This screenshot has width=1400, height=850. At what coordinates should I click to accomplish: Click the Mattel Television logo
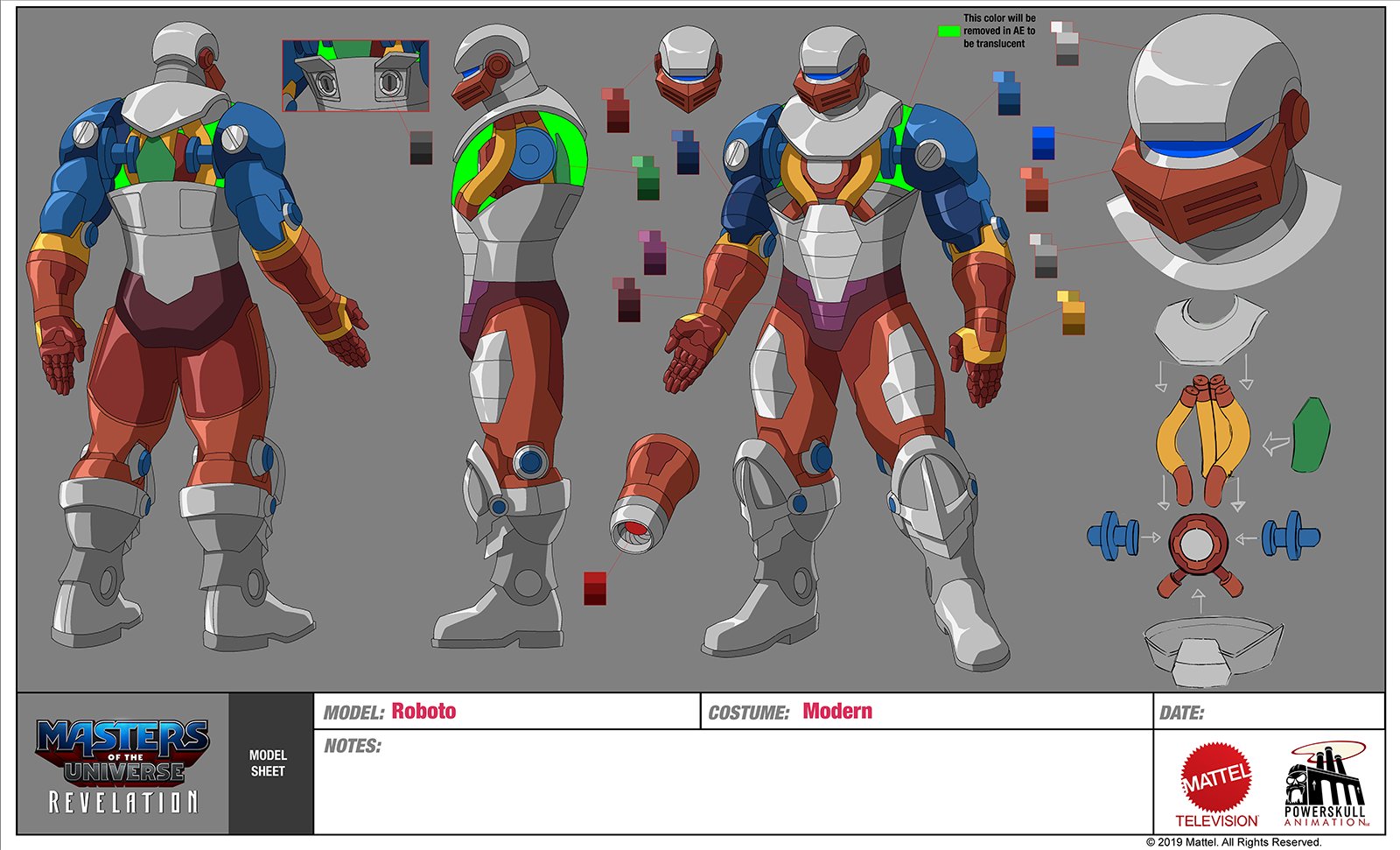click(x=1216, y=785)
